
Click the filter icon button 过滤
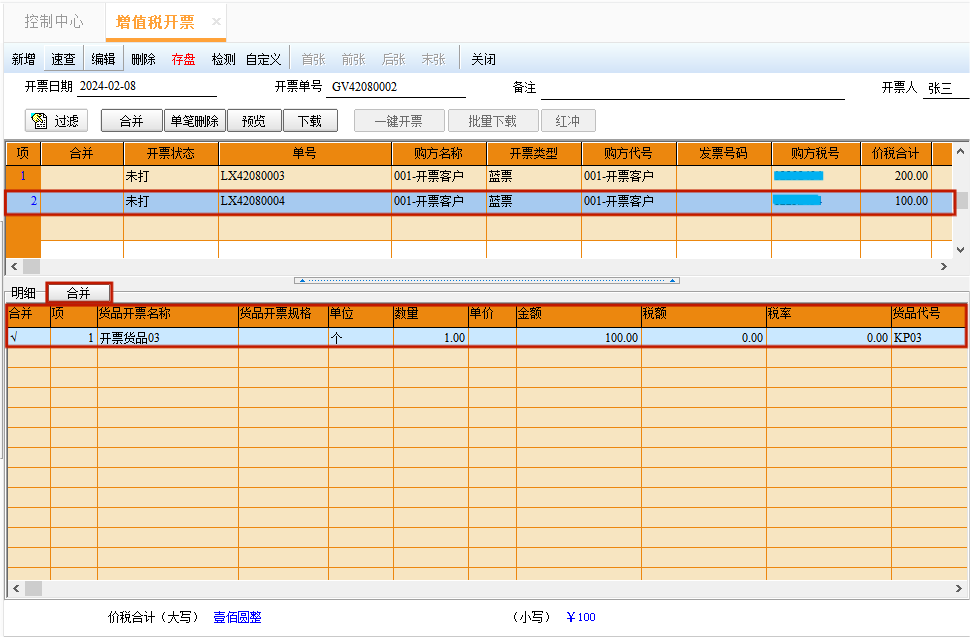pos(56,121)
